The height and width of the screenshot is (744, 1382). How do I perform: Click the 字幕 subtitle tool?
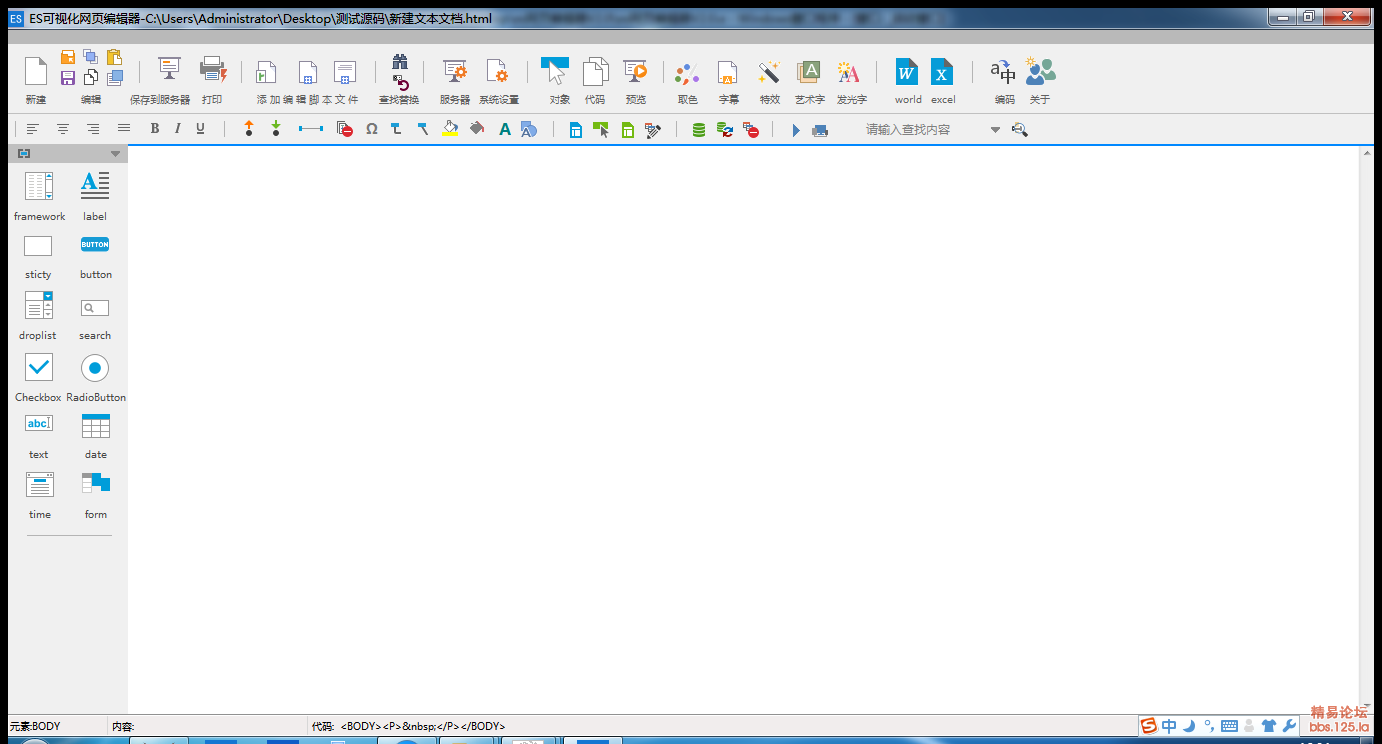(x=727, y=73)
